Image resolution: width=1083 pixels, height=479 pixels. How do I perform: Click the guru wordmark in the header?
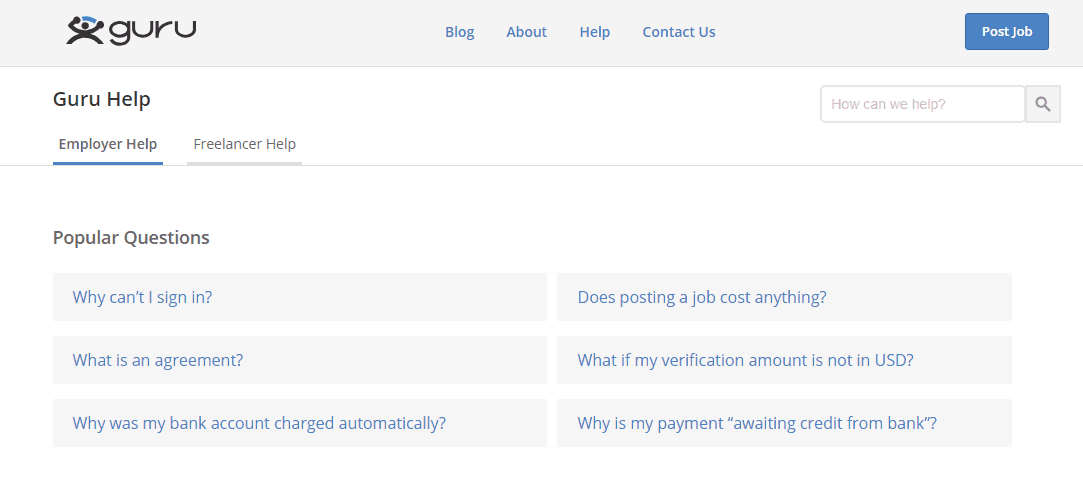pos(152,31)
